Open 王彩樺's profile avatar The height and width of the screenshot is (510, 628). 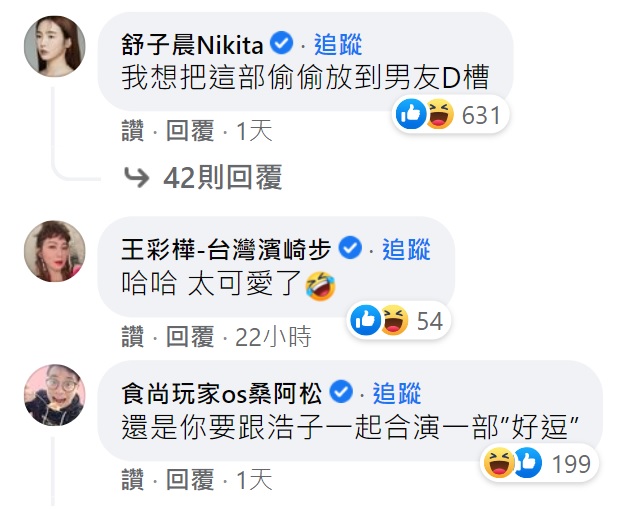(55, 251)
